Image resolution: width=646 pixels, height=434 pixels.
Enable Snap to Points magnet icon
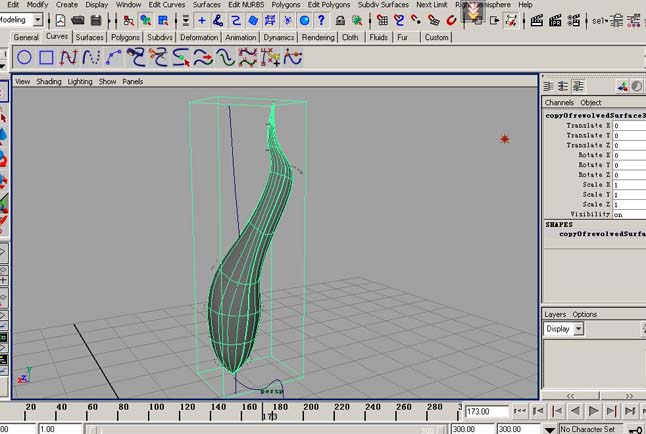click(x=416, y=20)
